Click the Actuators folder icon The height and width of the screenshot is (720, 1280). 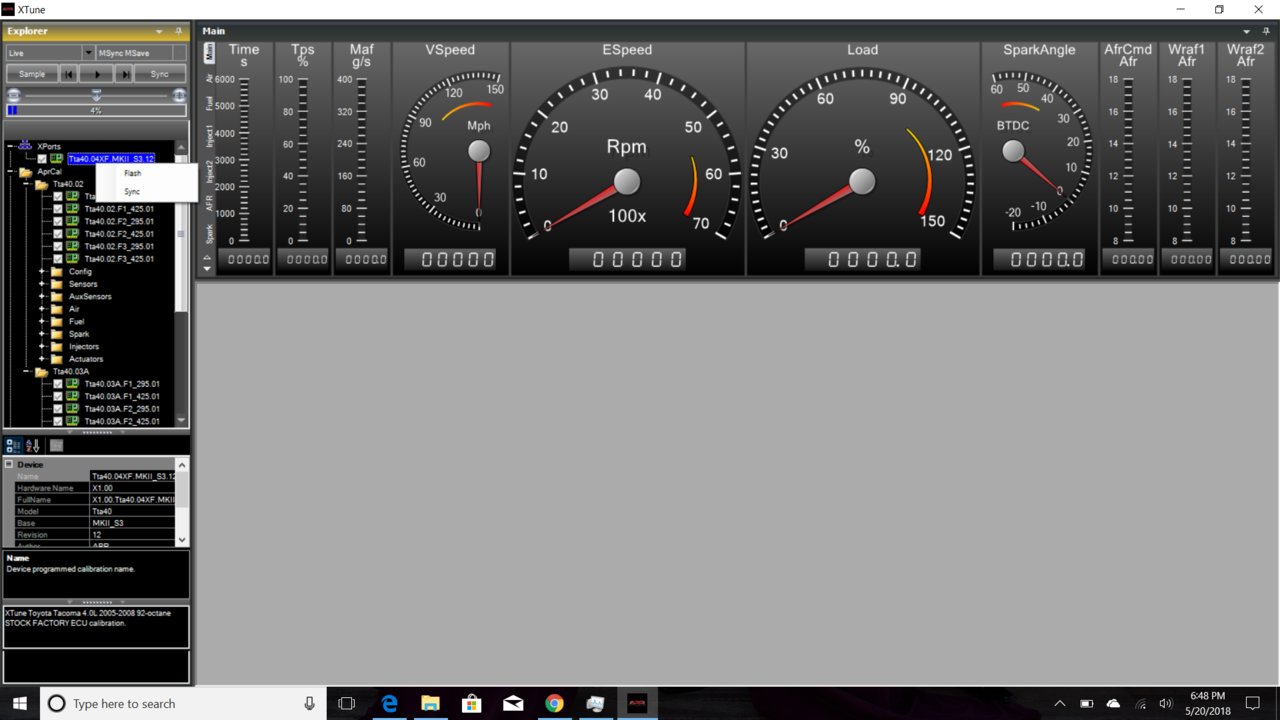pyautogui.click(x=57, y=359)
